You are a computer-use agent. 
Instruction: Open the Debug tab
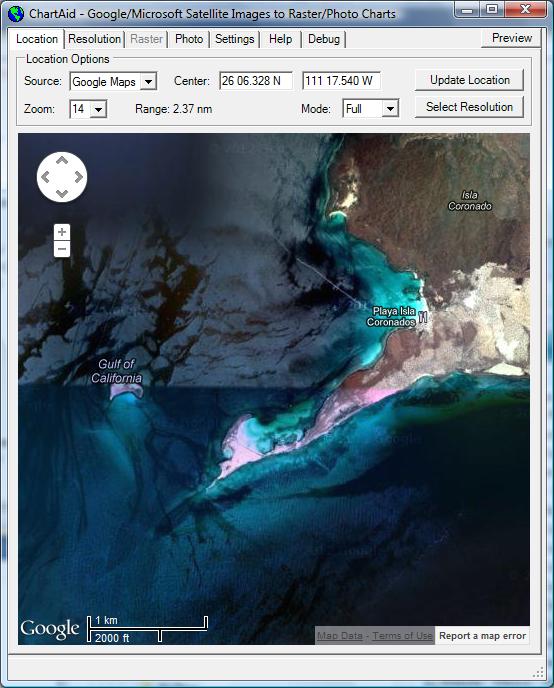(x=324, y=39)
